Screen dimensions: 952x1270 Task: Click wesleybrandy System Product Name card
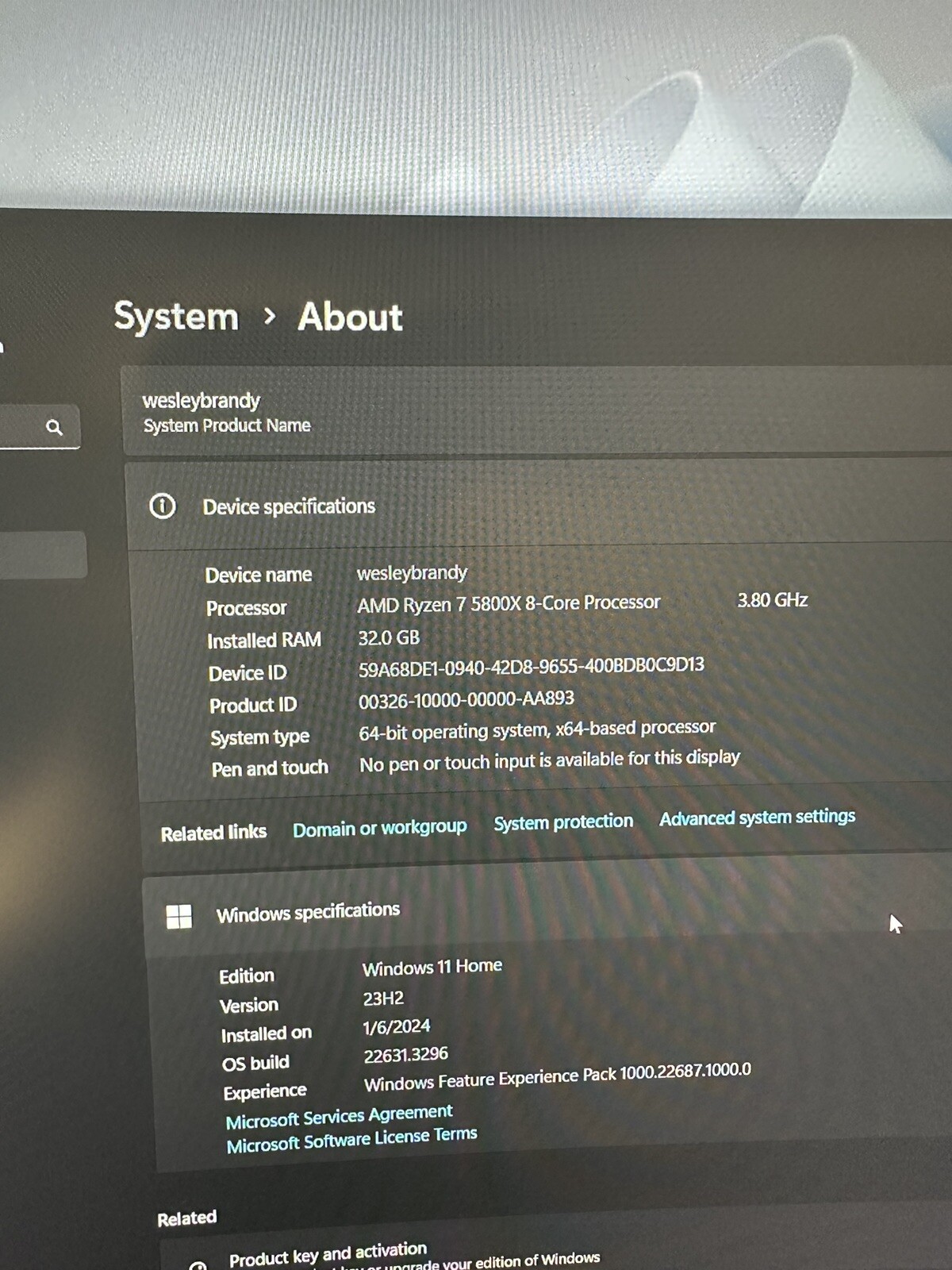pos(536,411)
